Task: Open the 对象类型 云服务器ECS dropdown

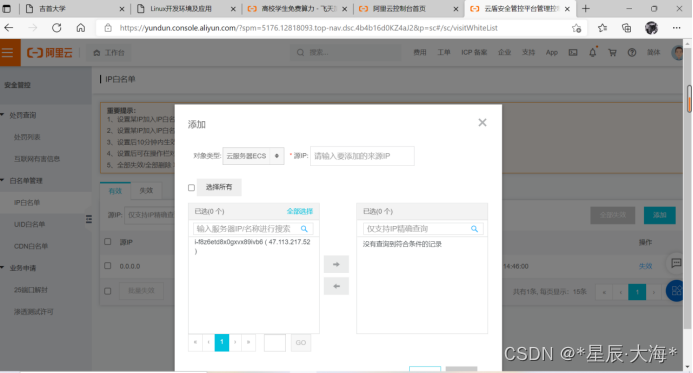Action: click(x=253, y=156)
